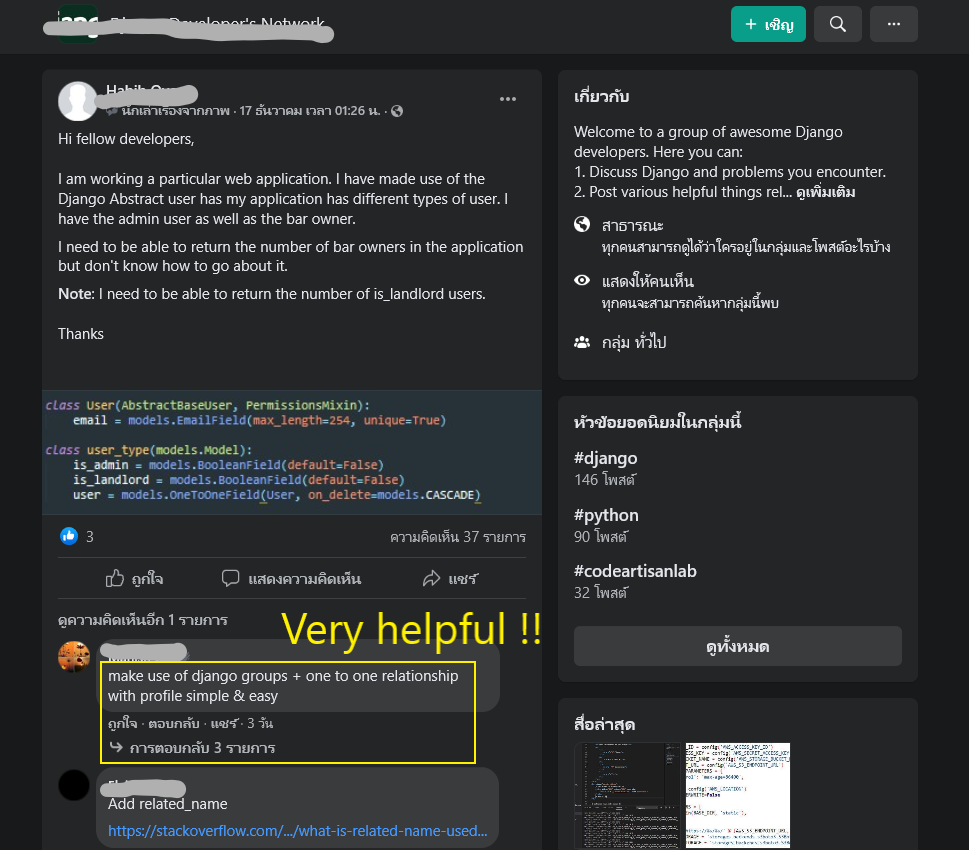This screenshot has height=850, width=969.
Task: Click the เกี่ยวกับ about heading
Action: tap(601, 96)
